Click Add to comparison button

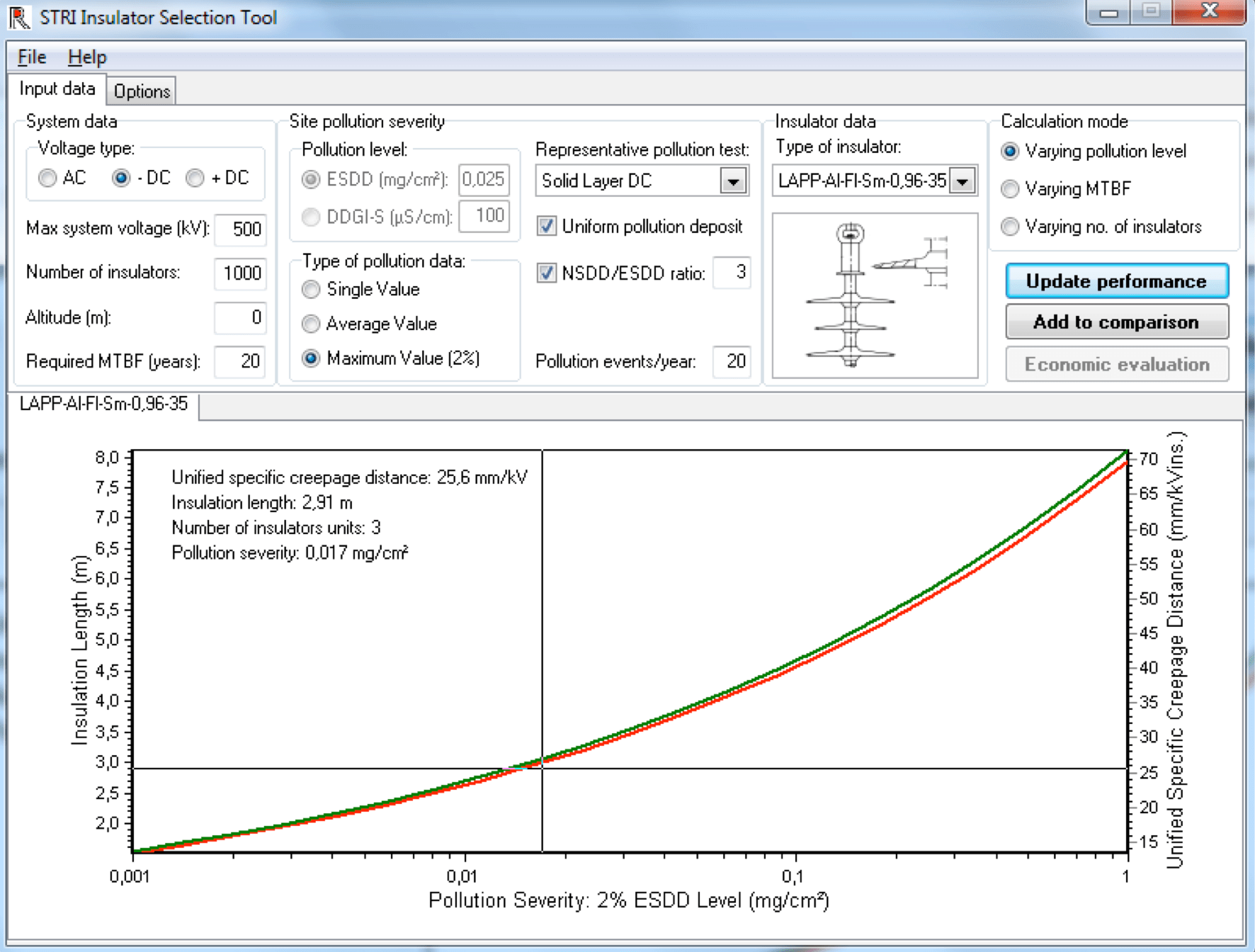pos(1117,322)
